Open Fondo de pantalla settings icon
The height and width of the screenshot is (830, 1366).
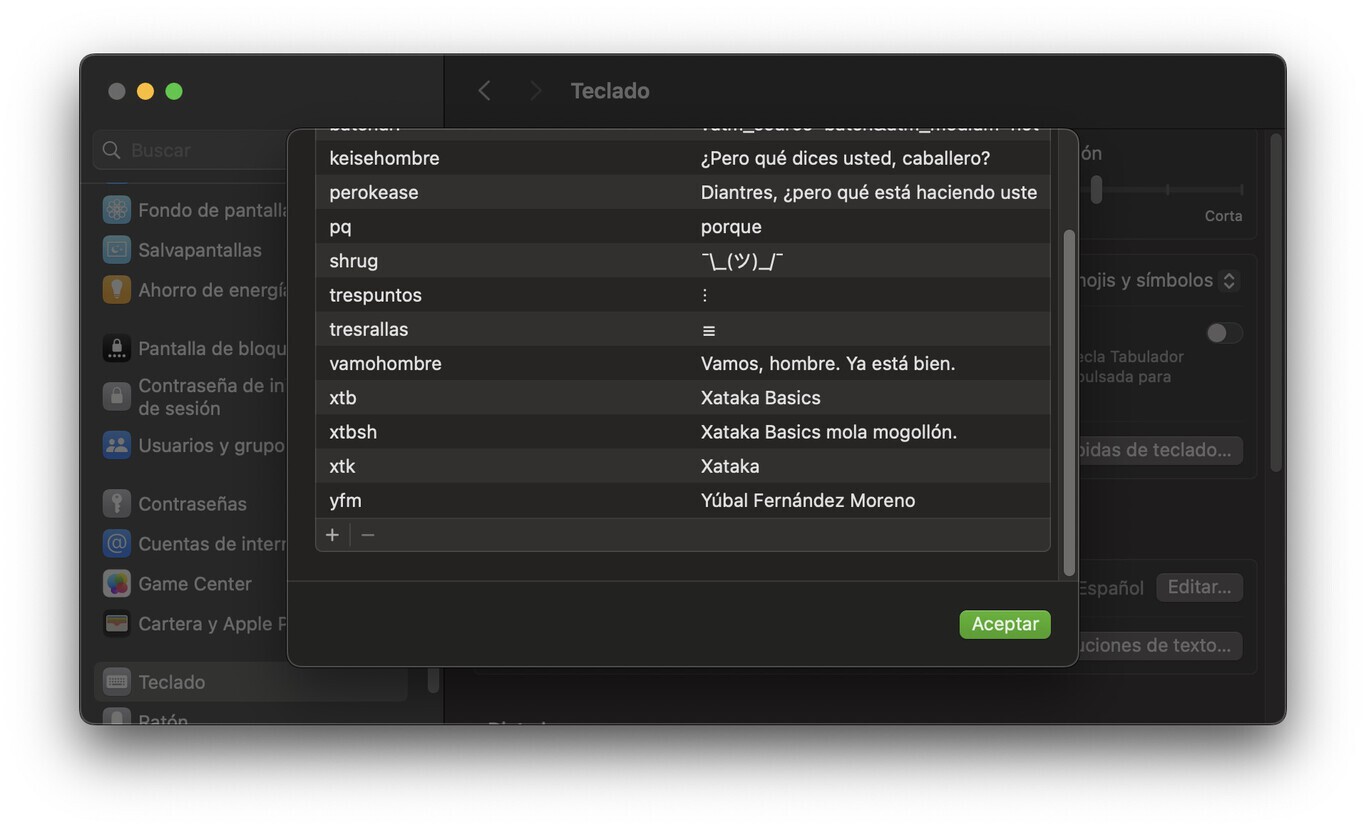(117, 210)
